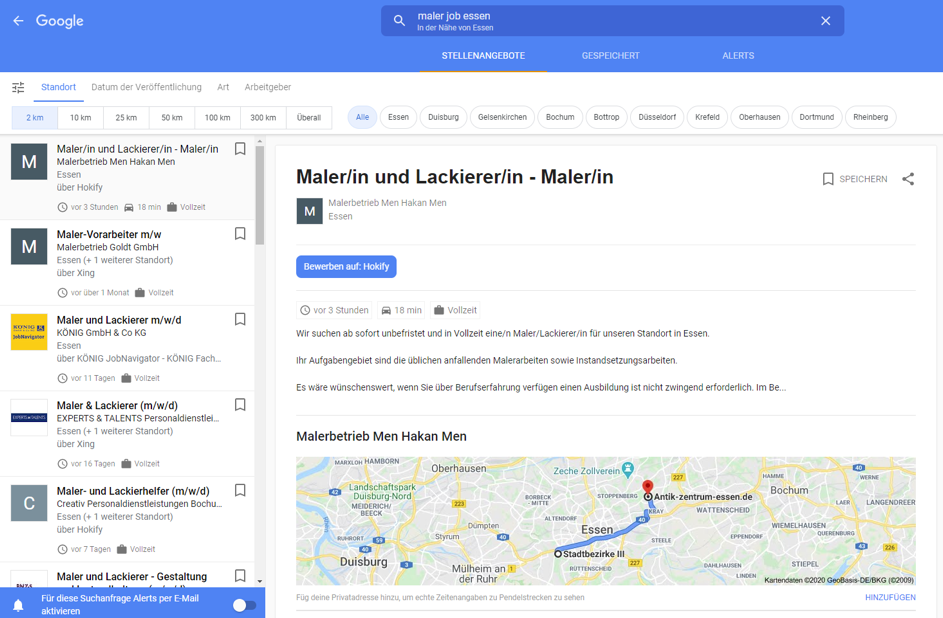Toggle email alerts for this search

tap(245, 605)
